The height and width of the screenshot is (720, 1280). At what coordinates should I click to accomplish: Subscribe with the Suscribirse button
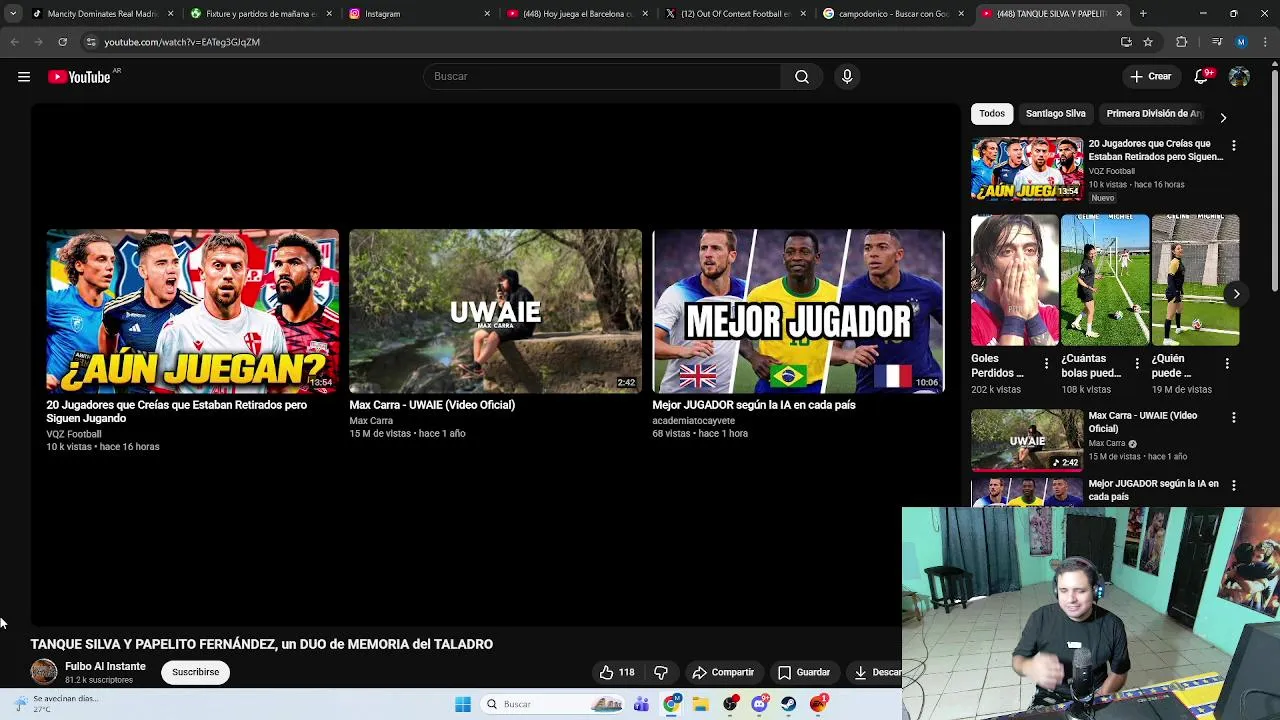(x=195, y=672)
